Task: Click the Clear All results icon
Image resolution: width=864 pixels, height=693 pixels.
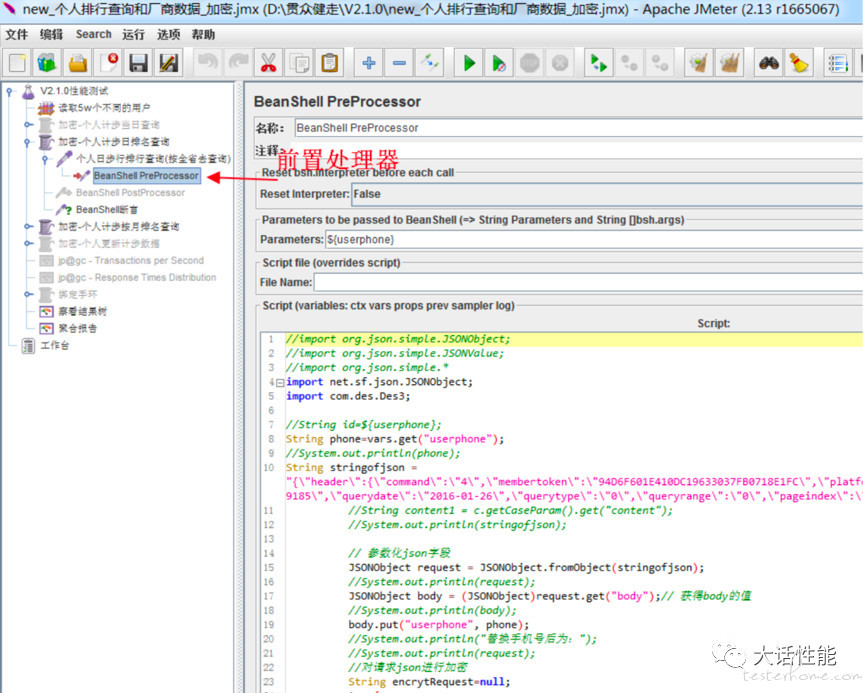Action: point(729,63)
